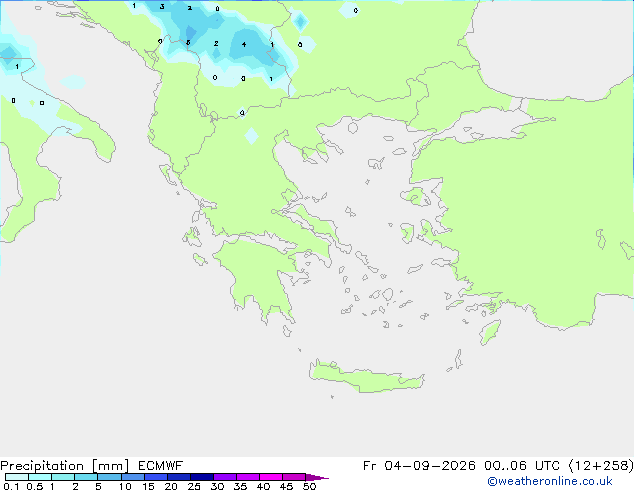Viewport: 634px width, 490px height.
Task: Click the island of Crete on the map
Action: click(366, 377)
